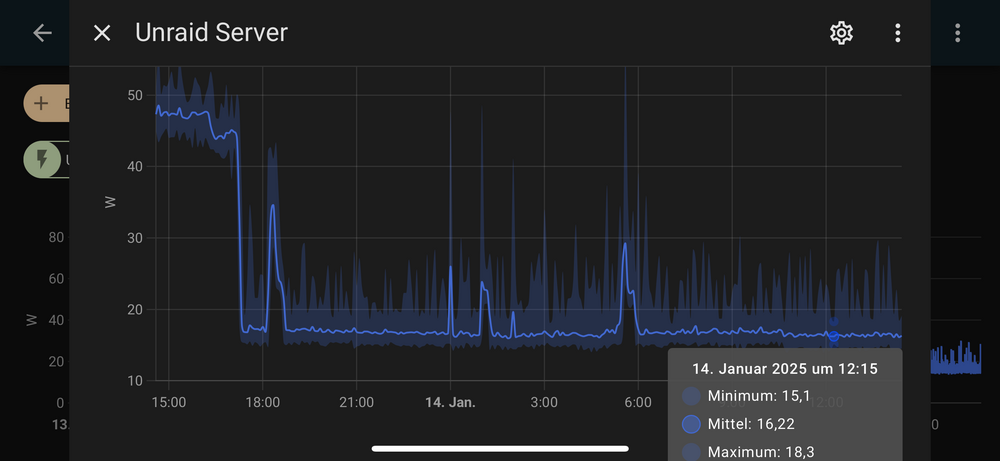
Task: Open Unraid Server settings gear
Action: [841, 33]
